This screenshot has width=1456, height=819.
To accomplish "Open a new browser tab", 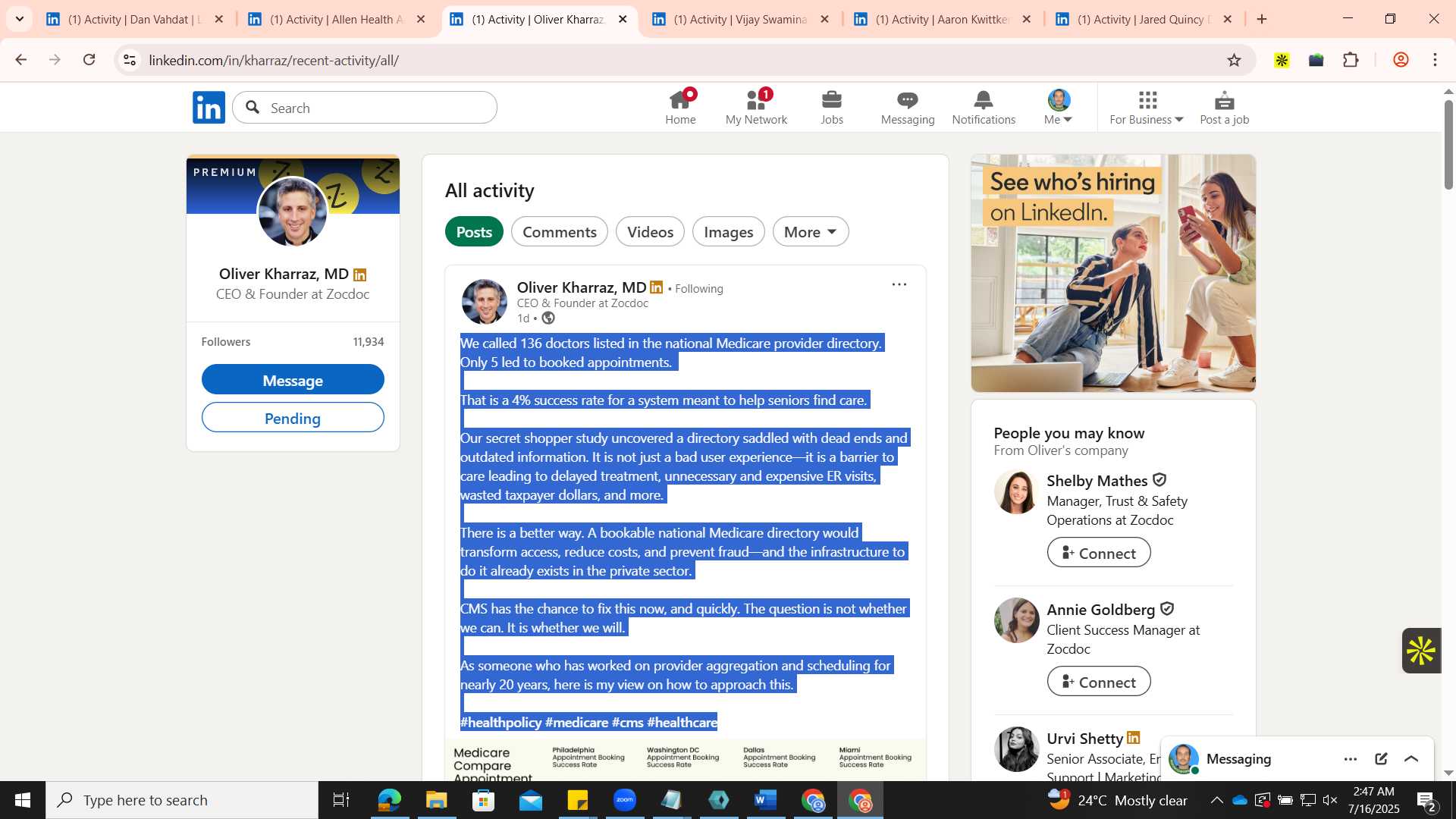I will tap(1262, 20).
